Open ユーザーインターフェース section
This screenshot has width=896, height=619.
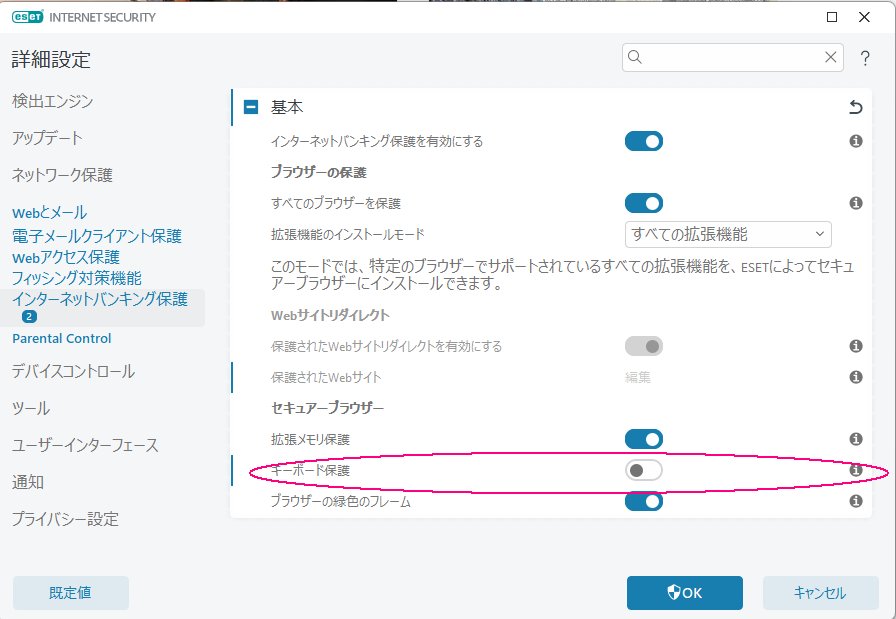[x=85, y=445]
